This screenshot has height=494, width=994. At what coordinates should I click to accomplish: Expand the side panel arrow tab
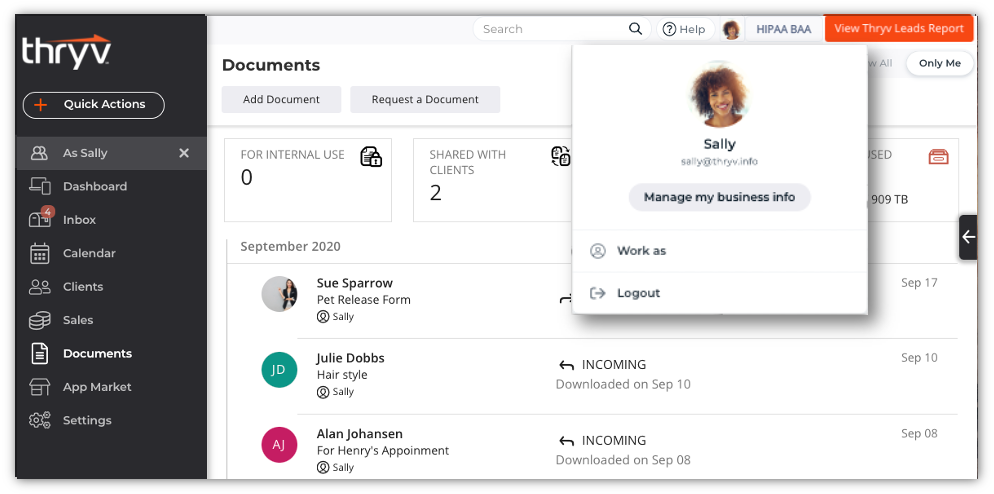point(968,237)
